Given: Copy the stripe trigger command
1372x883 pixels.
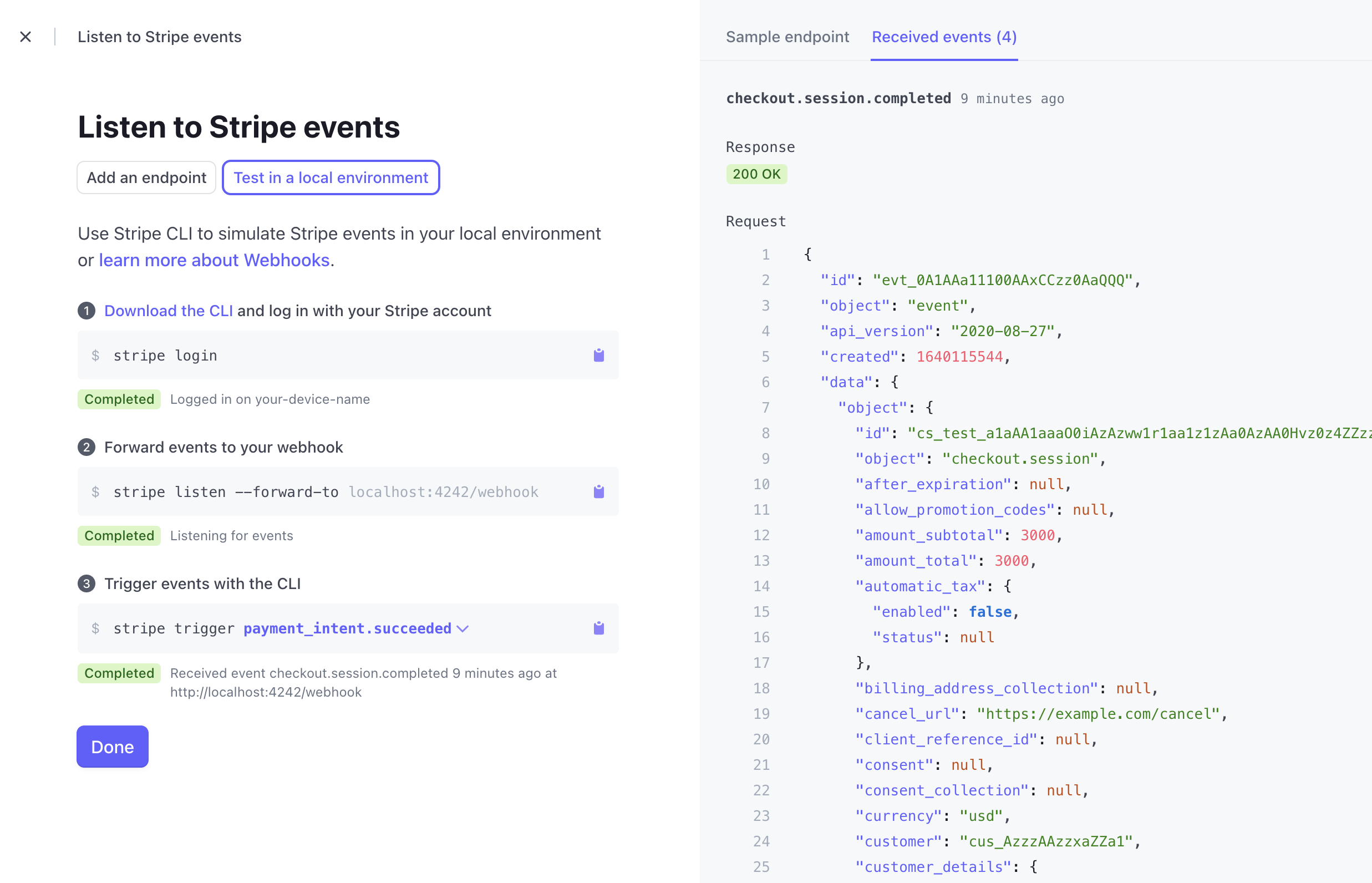Looking at the screenshot, I should [598, 628].
